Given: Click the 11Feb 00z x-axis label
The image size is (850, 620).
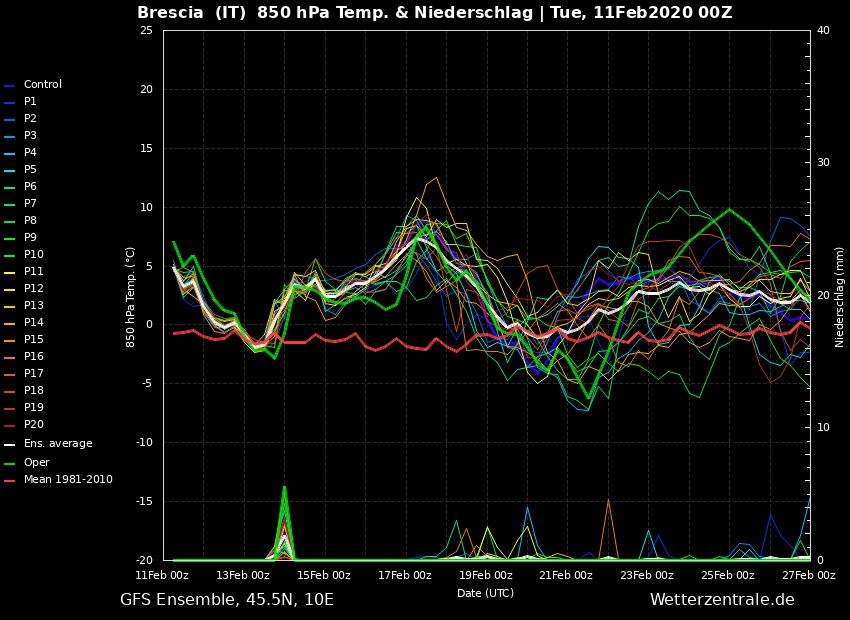Looking at the screenshot, I should click(162, 575).
